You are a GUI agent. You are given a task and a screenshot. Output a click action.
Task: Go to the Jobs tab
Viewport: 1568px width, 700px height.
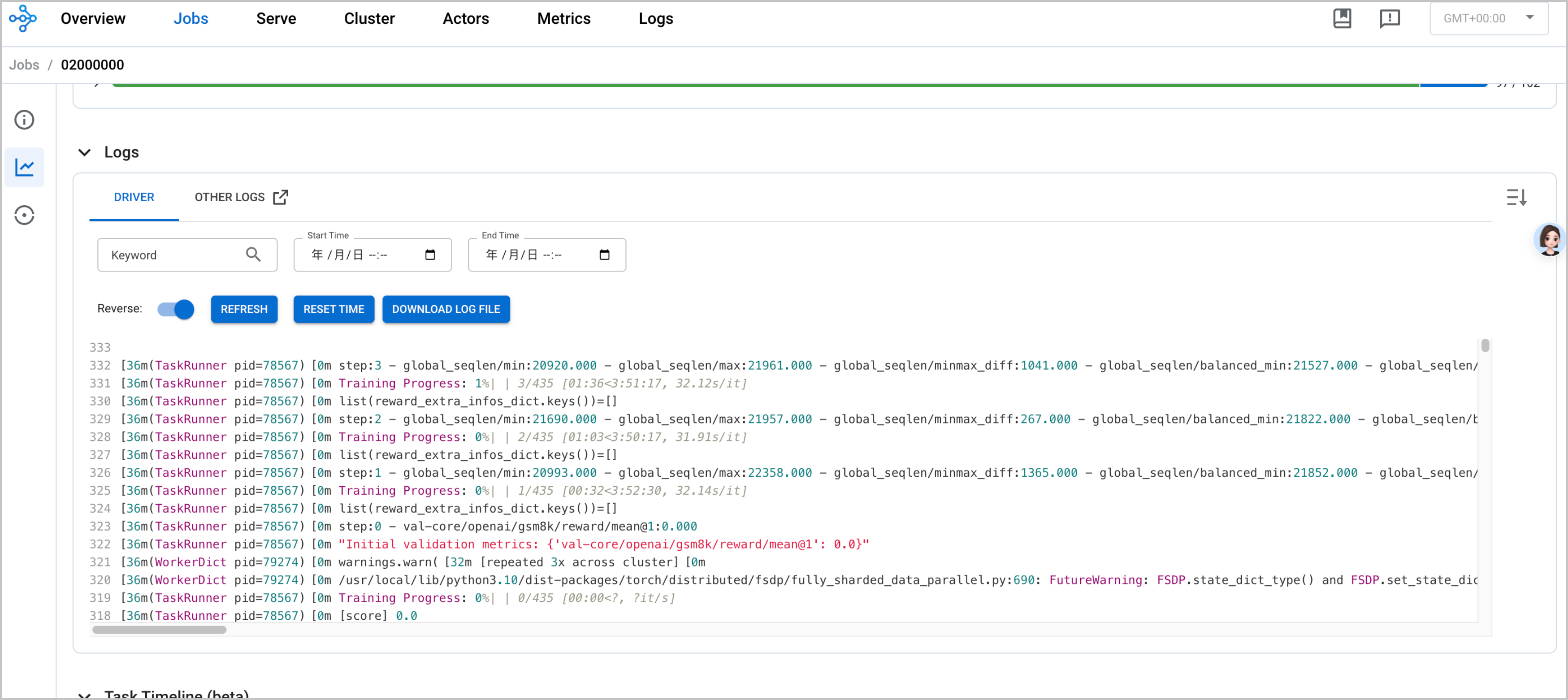point(191,18)
